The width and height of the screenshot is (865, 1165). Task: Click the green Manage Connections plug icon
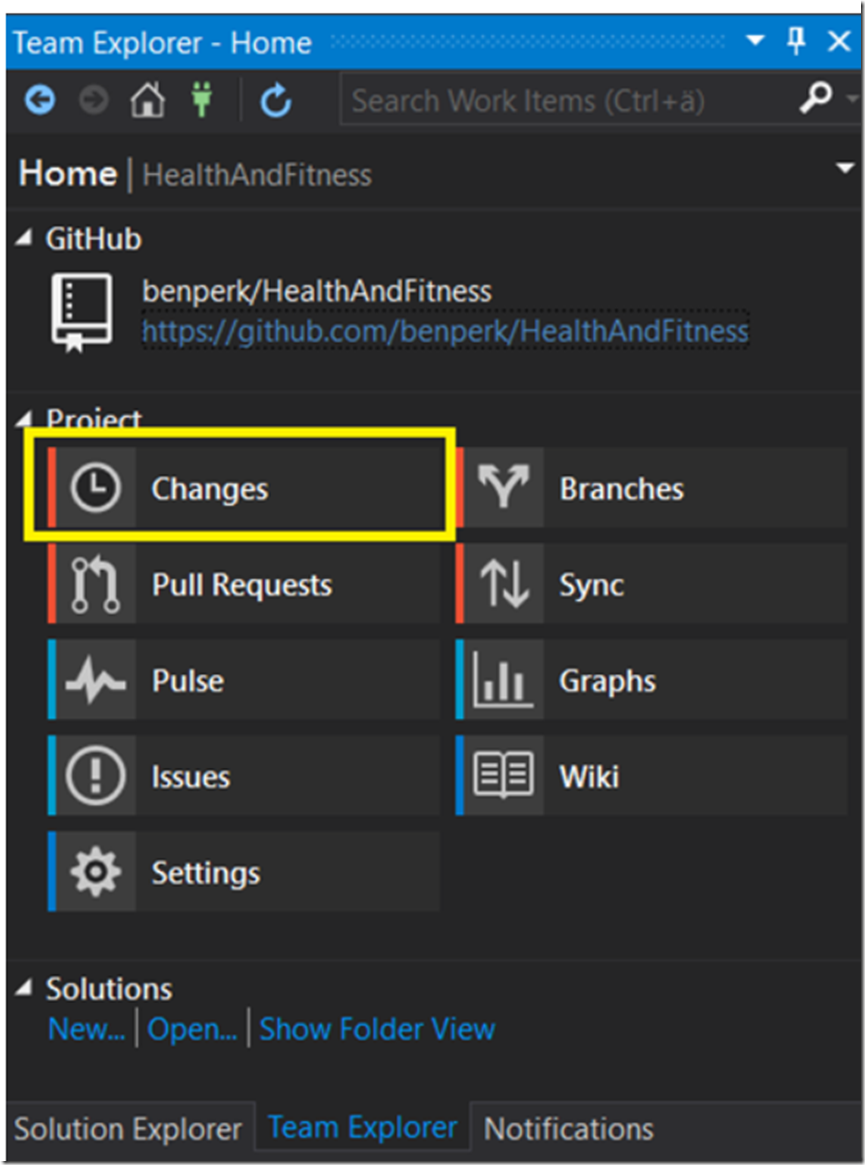203,100
